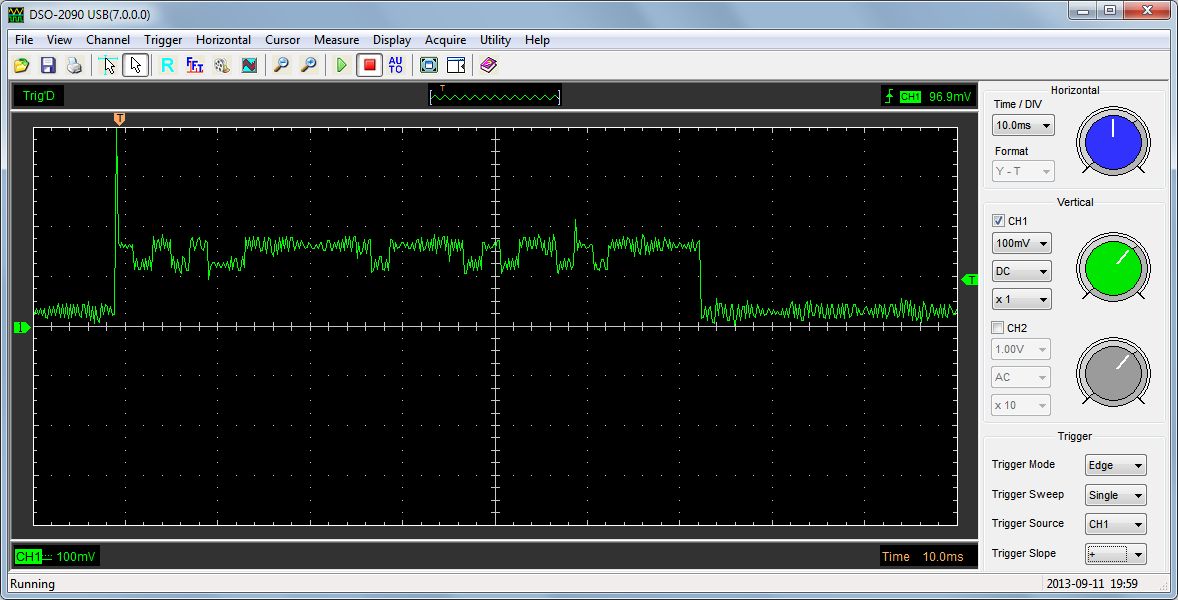Click the cyan R reference waveform icon
1178x600 pixels.
click(x=167, y=65)
